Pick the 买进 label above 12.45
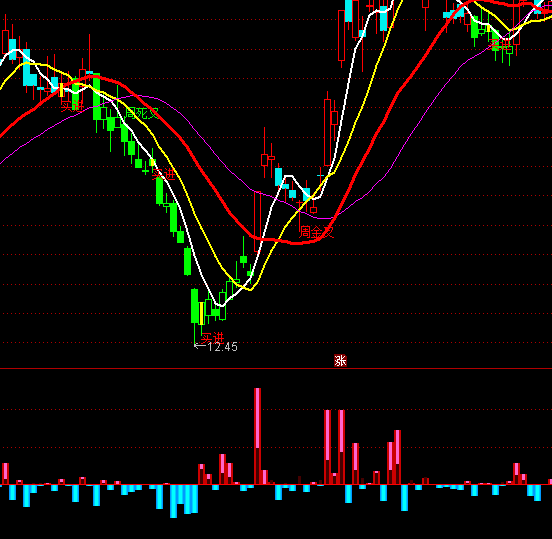 pos(212,338)
